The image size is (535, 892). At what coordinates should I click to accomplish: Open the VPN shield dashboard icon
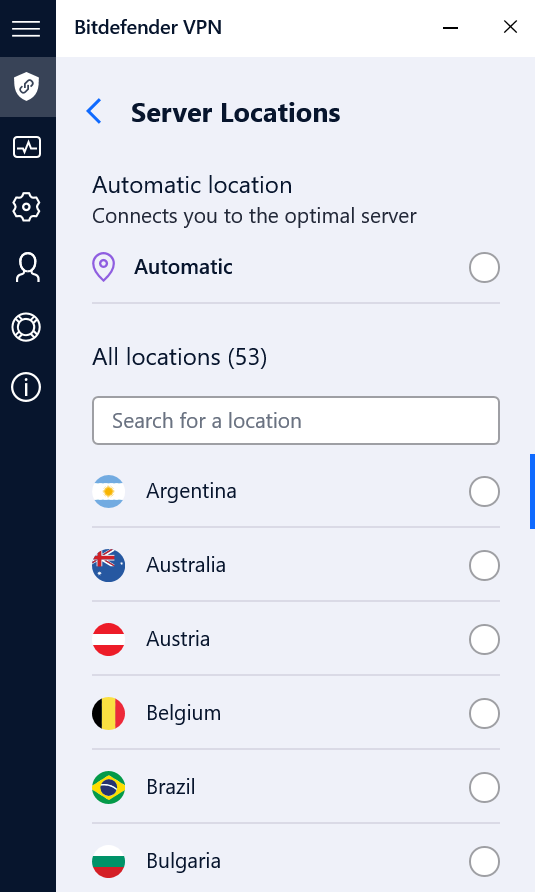click(x=26, y=87)
